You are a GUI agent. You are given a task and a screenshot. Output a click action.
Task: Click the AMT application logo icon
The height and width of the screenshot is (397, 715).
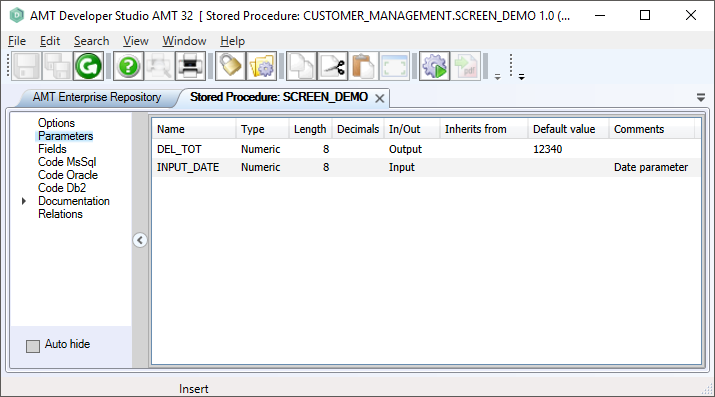tap(16, 15)
